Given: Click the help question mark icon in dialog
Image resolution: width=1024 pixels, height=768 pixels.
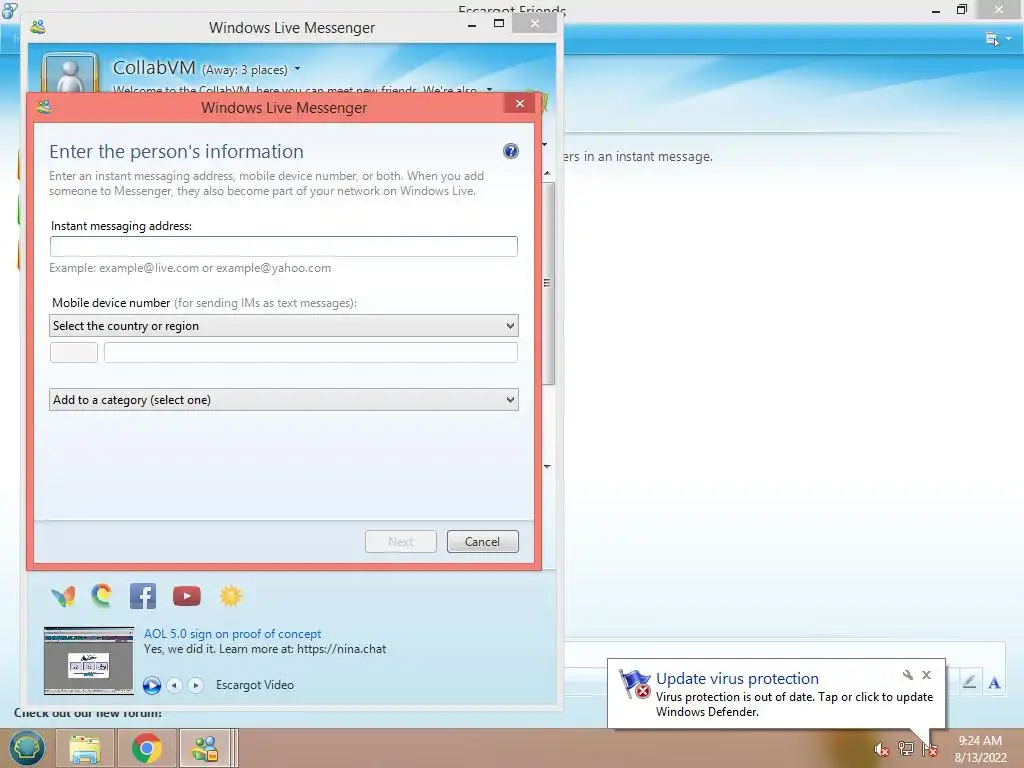Looking at the screenshot, I should (511, 152).
